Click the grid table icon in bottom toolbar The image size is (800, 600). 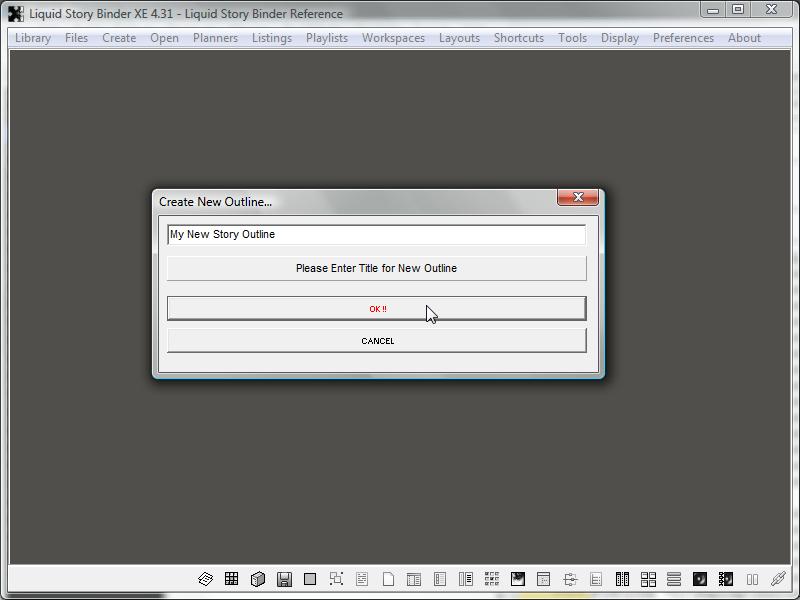pos(232,579)
